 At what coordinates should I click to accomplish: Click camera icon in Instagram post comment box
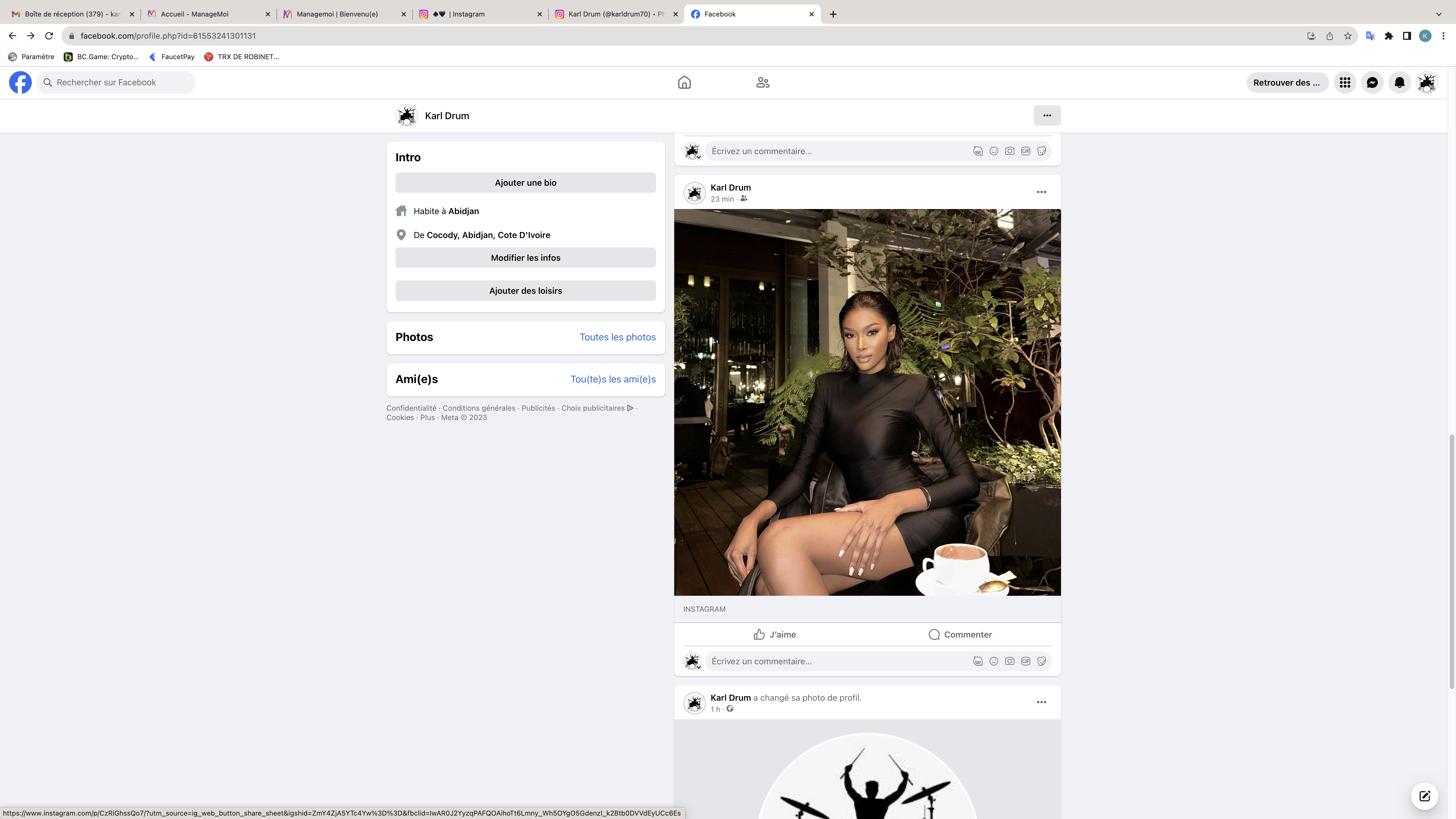point(1010,661)
